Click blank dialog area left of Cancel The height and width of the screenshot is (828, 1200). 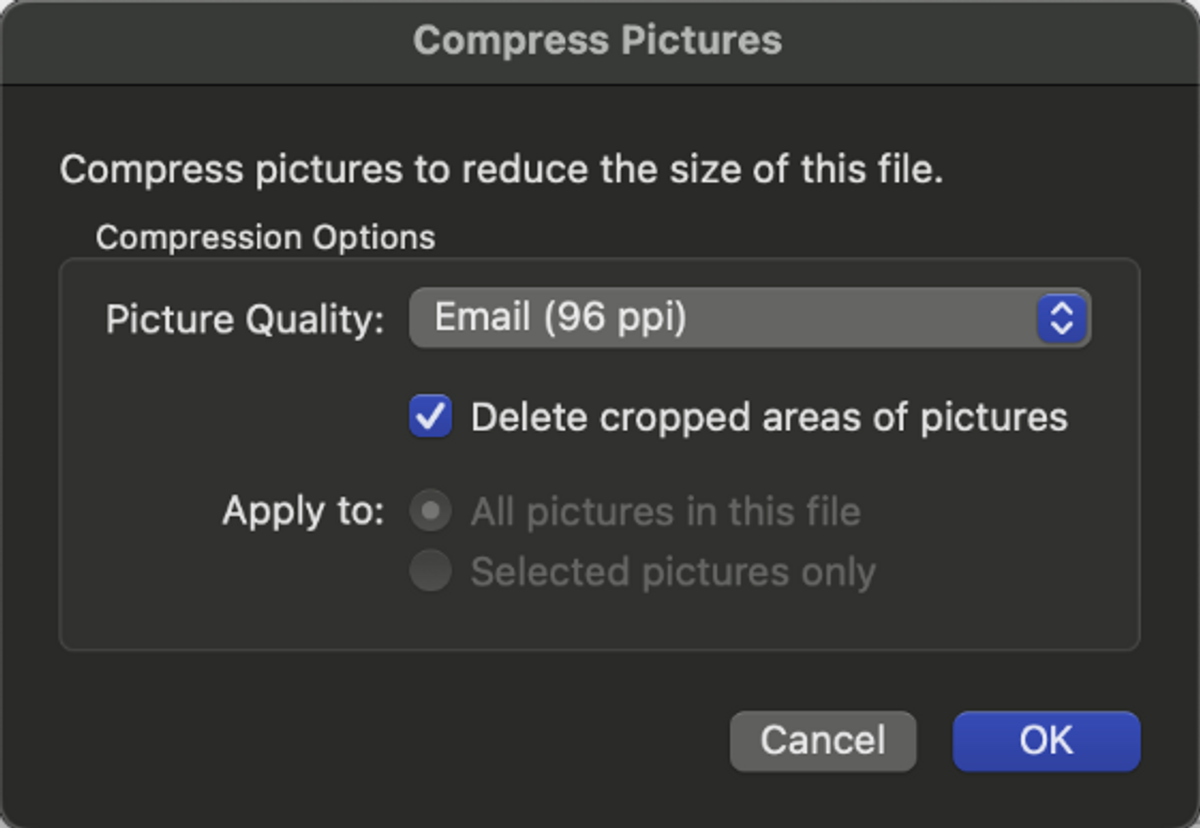pos(400,740)
